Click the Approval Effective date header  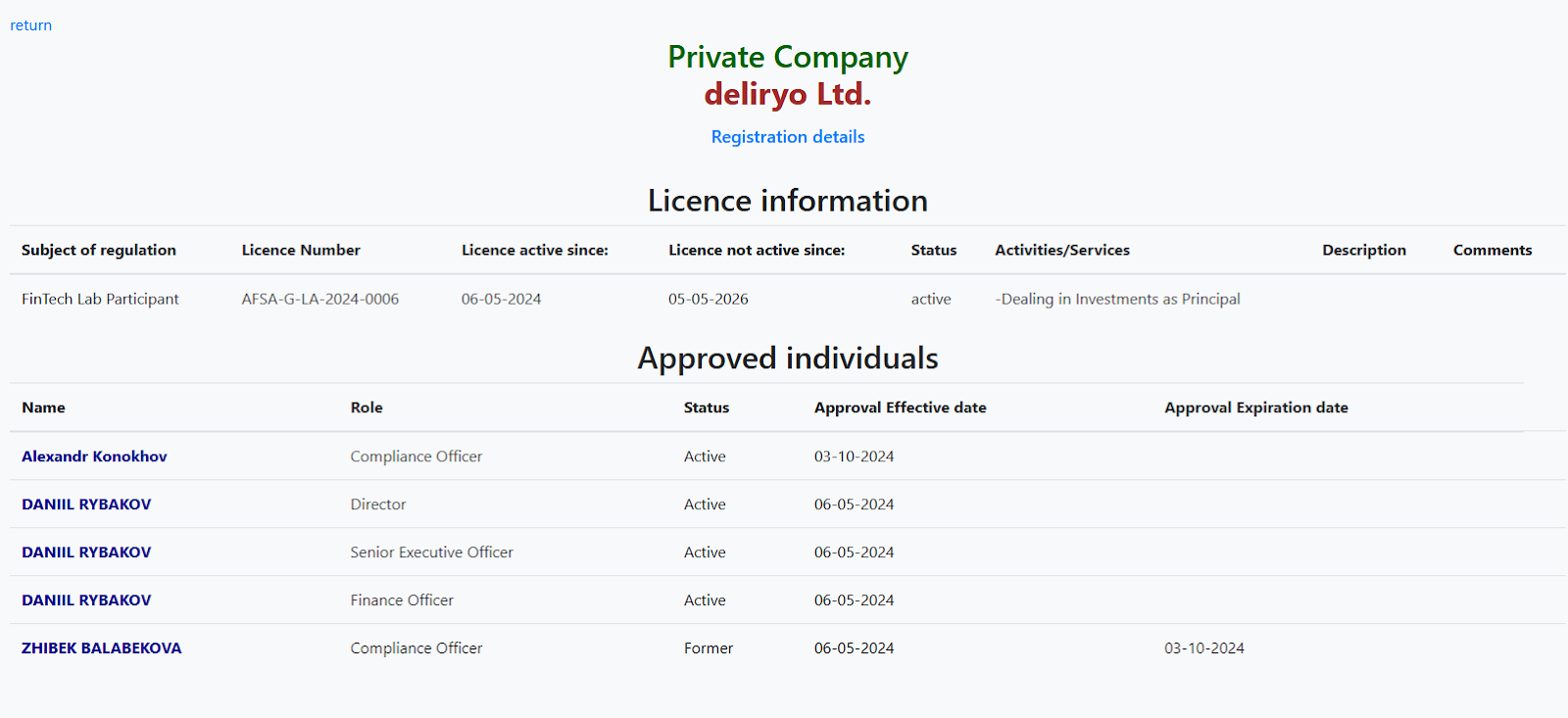point(900,407)
